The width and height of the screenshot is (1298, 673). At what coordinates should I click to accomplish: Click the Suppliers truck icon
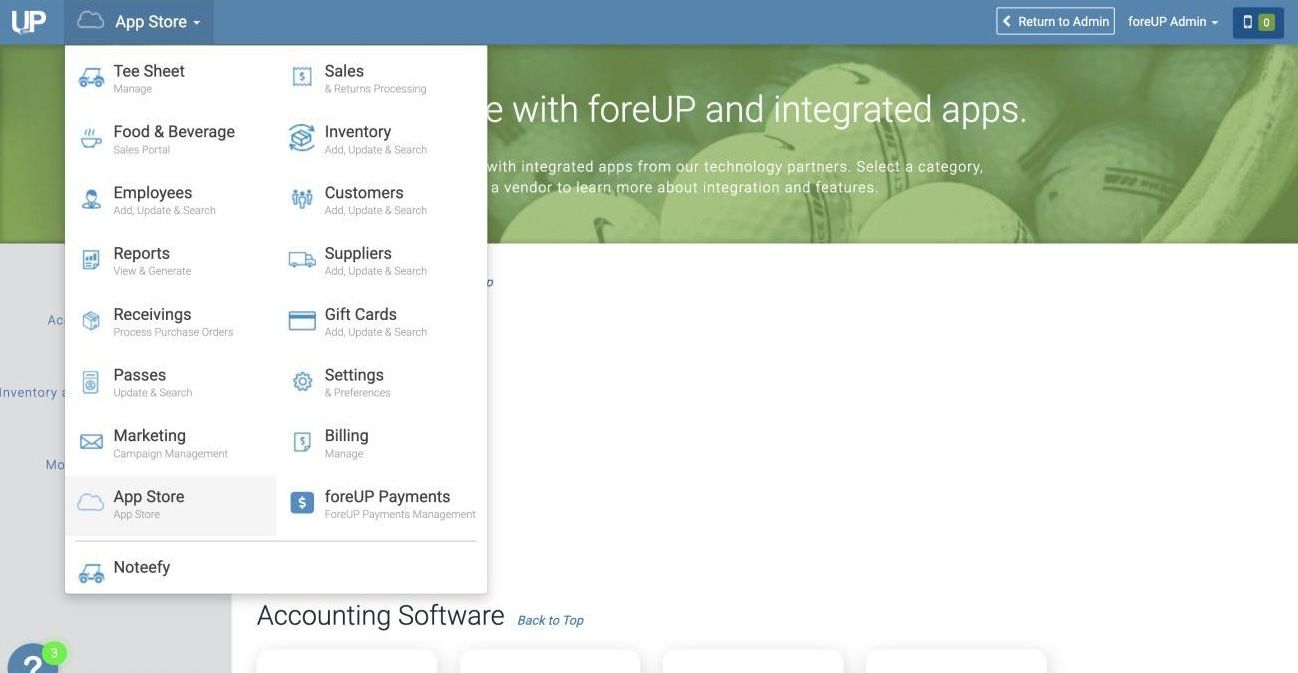(x=302, y=260)
